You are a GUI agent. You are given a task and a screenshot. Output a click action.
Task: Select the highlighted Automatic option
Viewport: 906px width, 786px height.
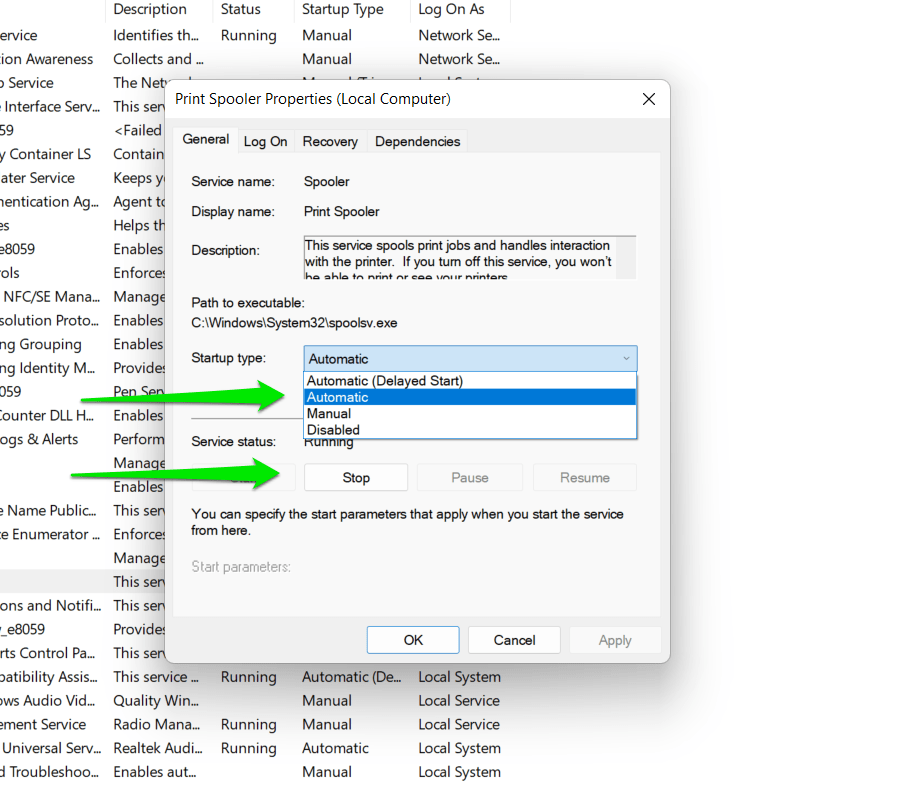click(469, 397)
